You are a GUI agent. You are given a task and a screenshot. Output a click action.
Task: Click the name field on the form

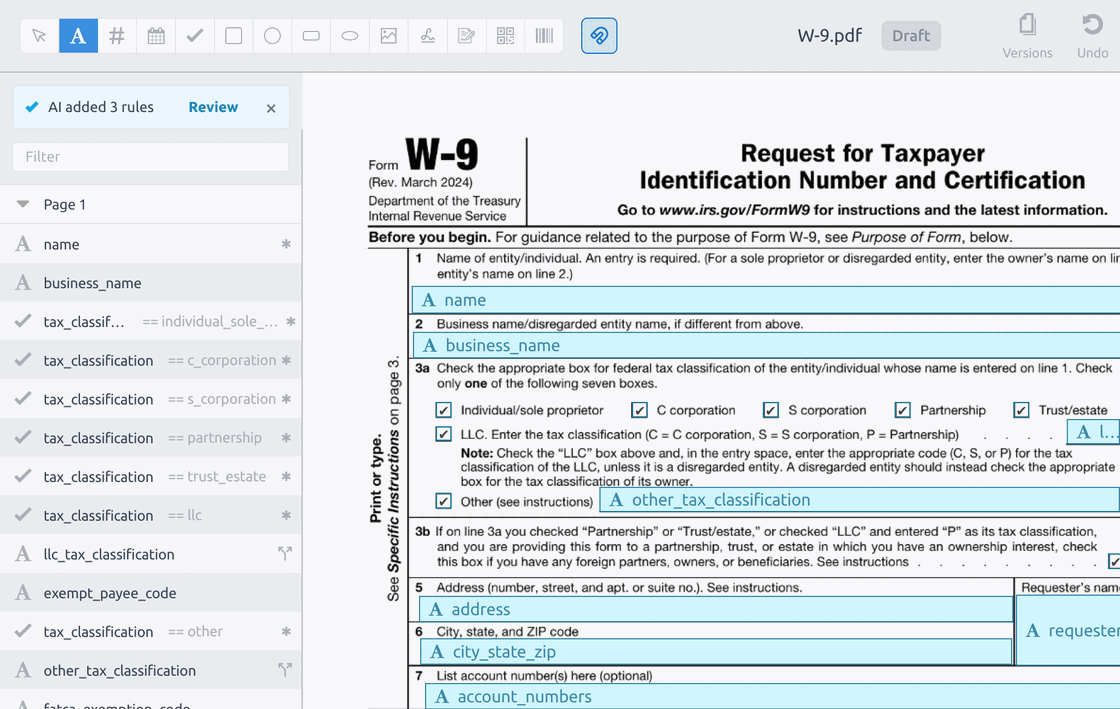point(766,300)
